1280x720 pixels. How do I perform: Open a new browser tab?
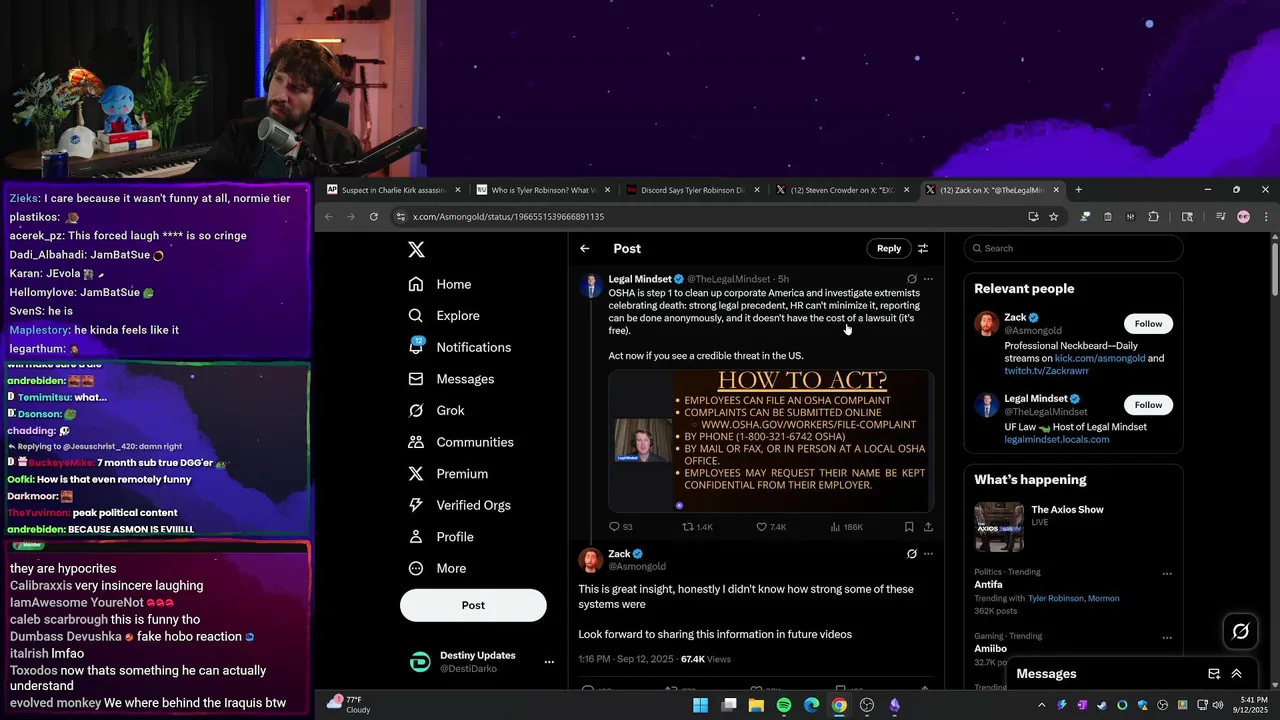click(x=1078, y=190)
